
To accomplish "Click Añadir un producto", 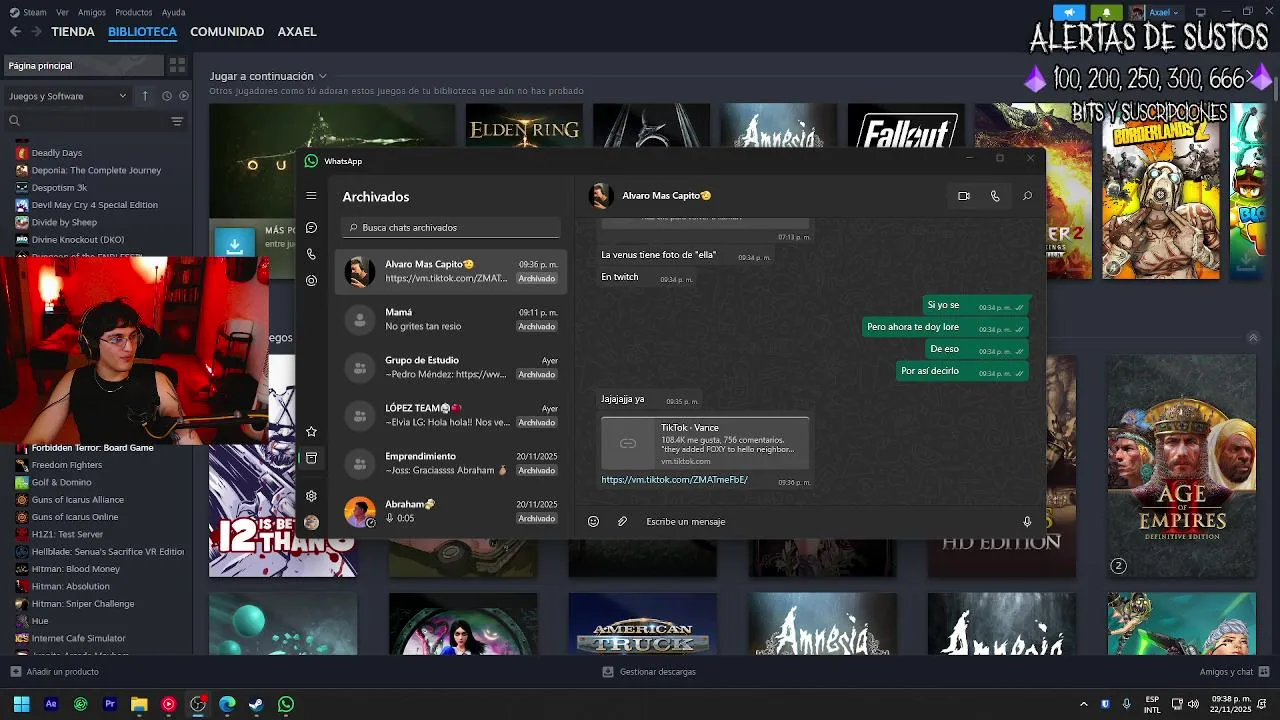I will [x=55, y=672].
